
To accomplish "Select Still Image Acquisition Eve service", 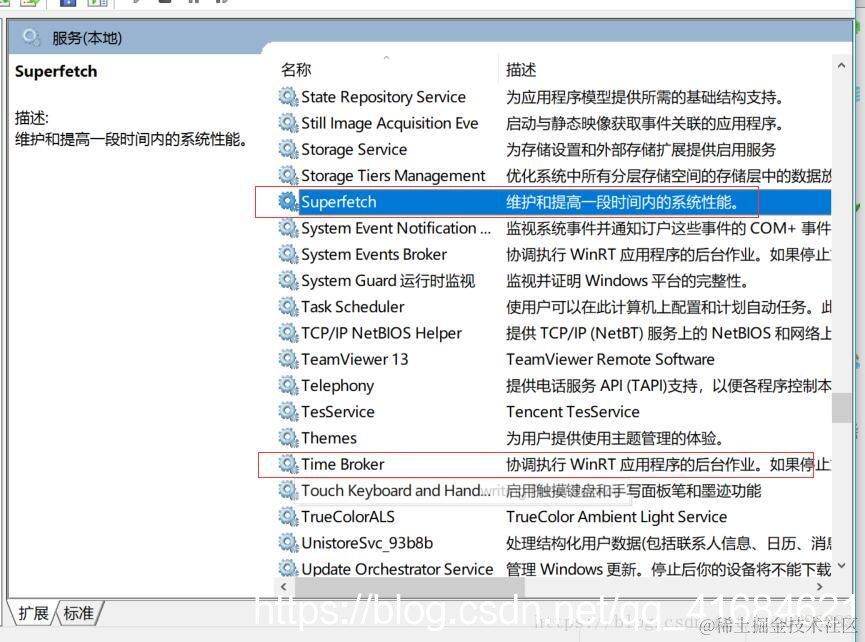I will (389, 123).
